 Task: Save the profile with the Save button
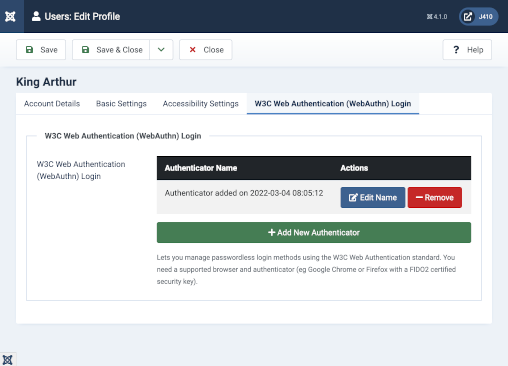point(41,50)
